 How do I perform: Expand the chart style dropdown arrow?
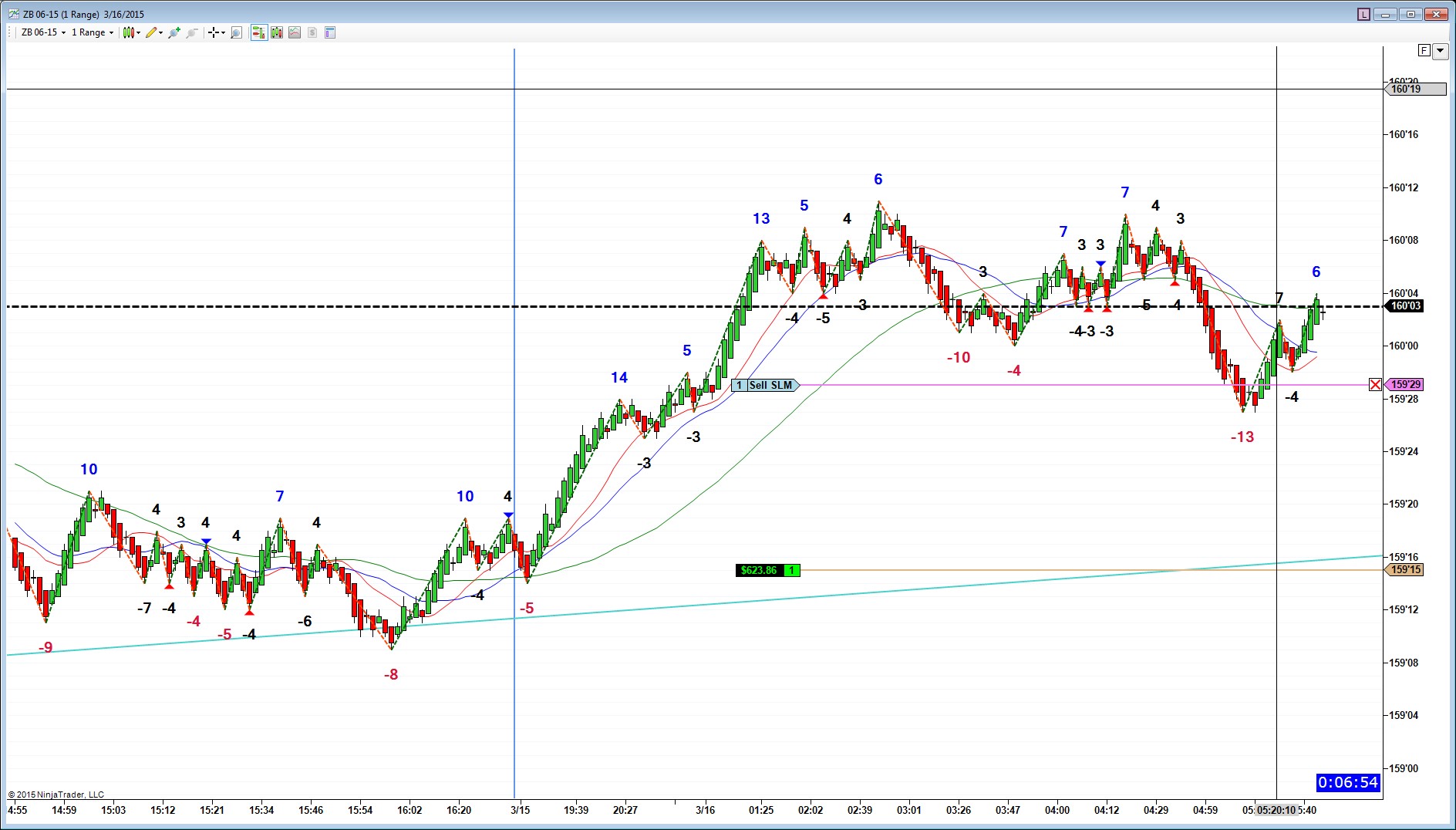click(139, 32)
